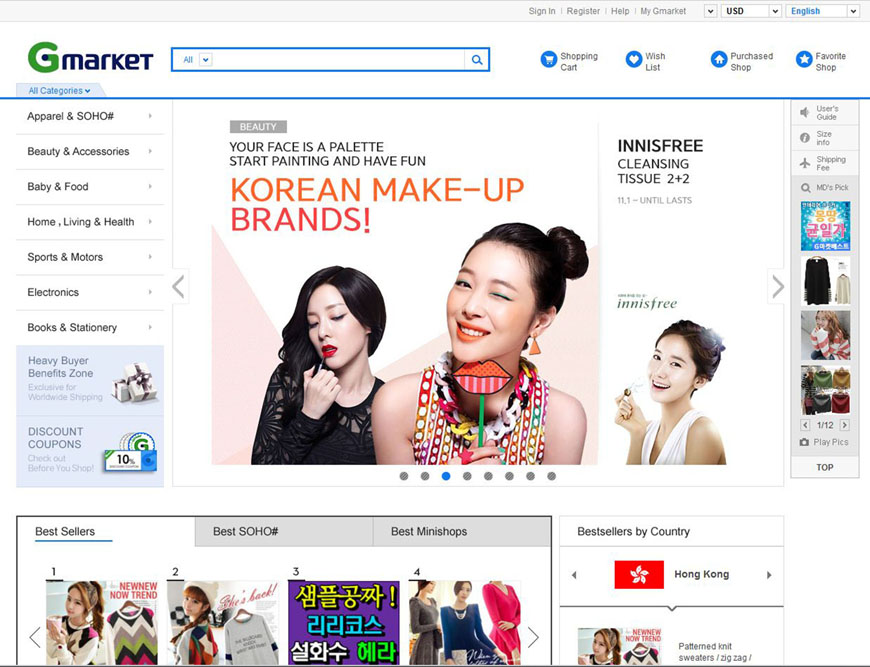Open the My Gmarket link

(x=663, y=11)
